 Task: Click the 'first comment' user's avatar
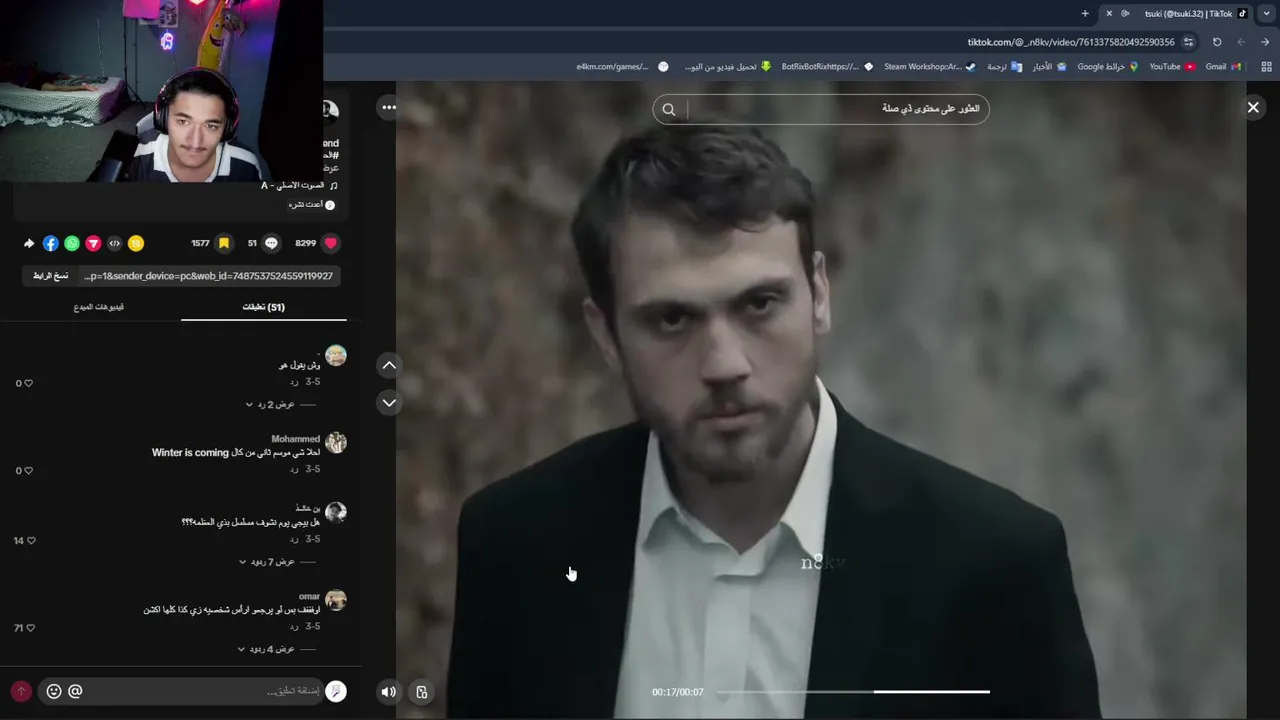point(336,356)
